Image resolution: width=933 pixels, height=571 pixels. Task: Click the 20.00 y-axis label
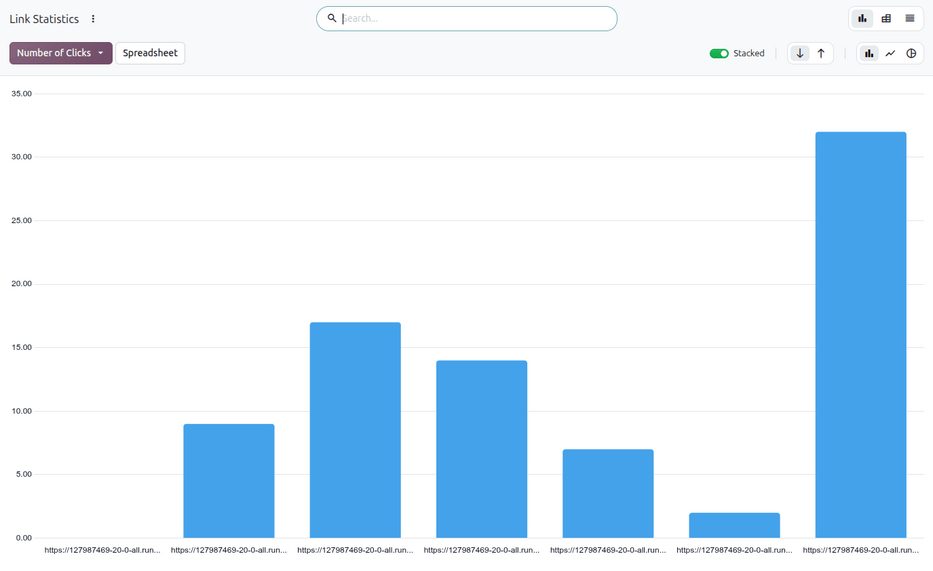click(21, 284)
